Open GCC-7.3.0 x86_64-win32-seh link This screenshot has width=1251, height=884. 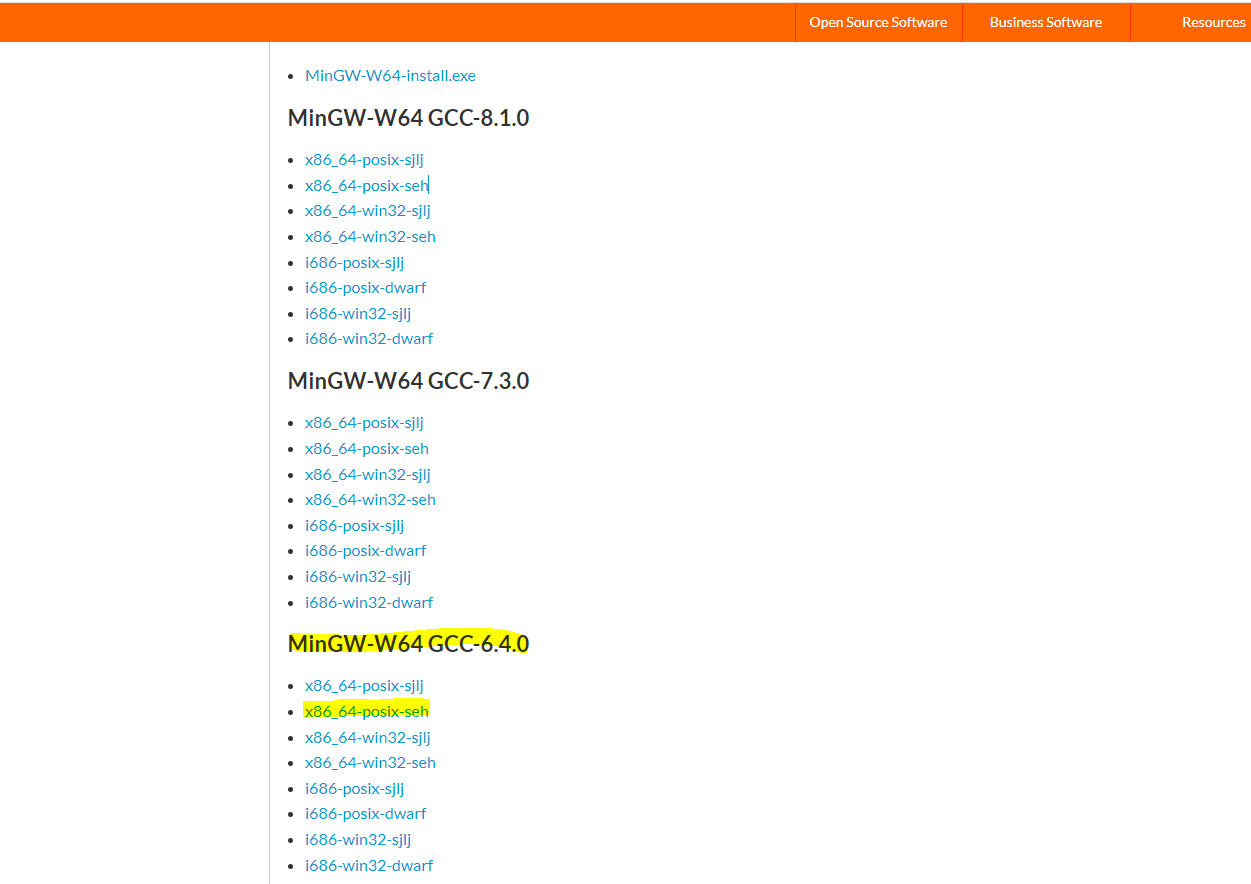(x=370, y=500)
